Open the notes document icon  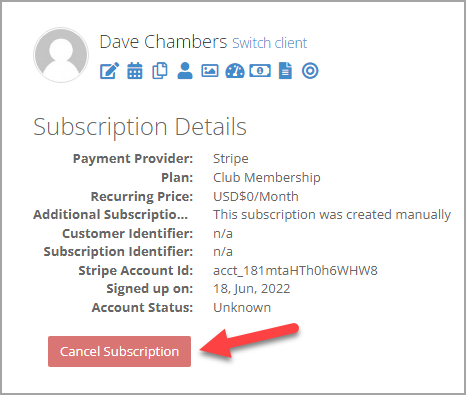click(x=285, y=71)
